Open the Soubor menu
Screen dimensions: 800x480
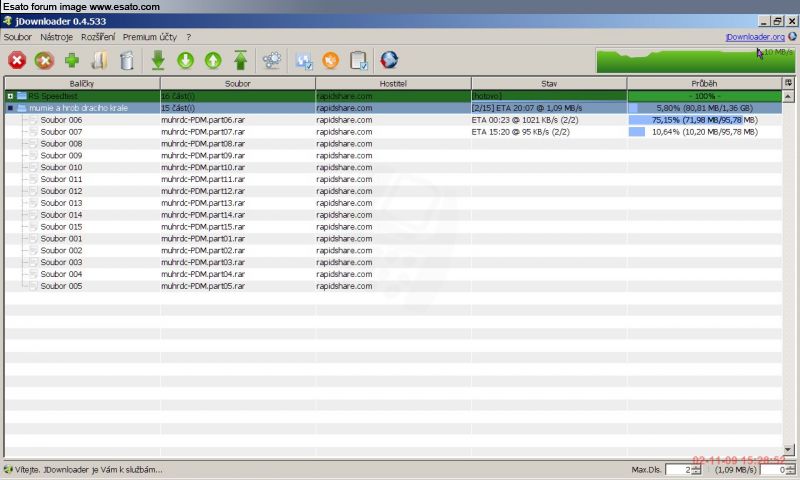click(x=18, y=37)
